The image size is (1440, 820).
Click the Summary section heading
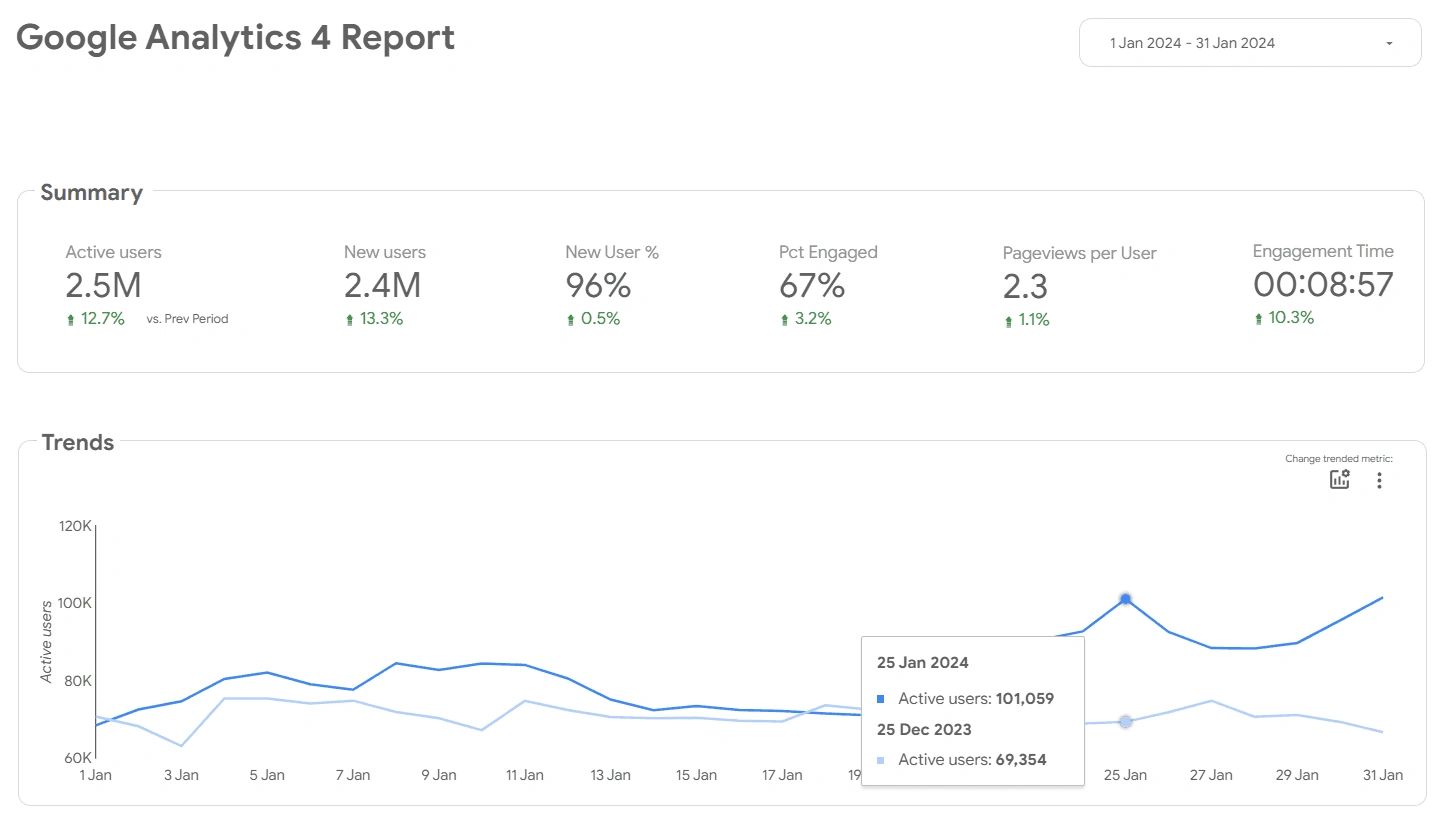click(x=91, y=192)
